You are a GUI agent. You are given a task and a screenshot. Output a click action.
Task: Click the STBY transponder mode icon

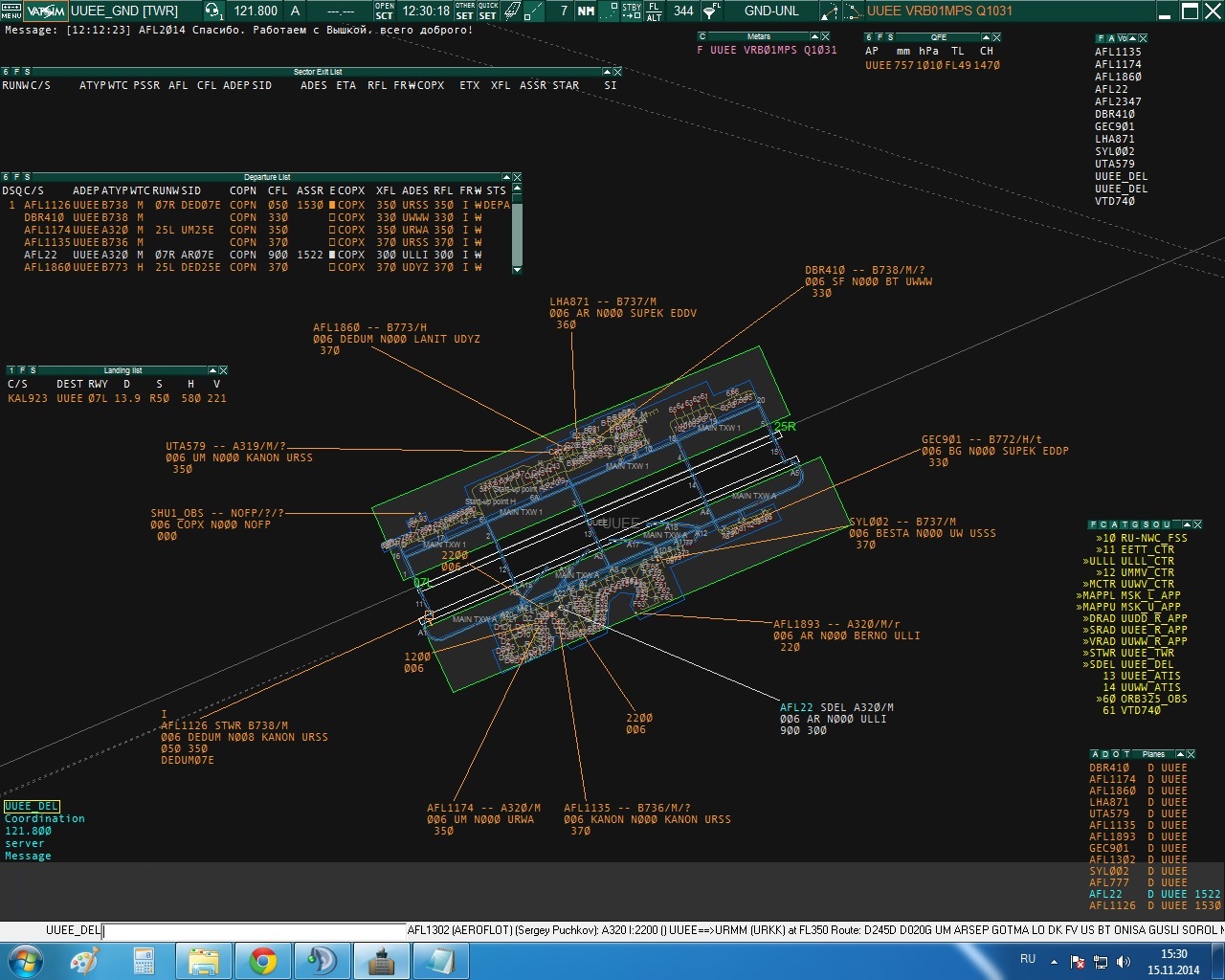click(632, 11)
